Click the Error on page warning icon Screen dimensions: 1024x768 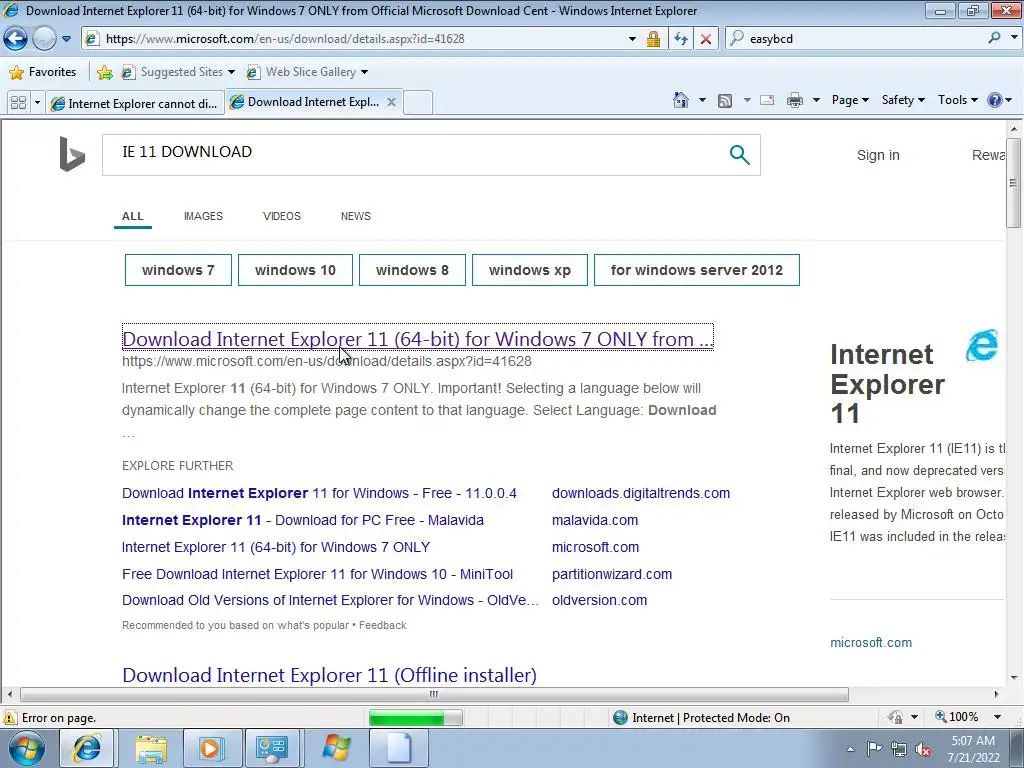(10, 717)
